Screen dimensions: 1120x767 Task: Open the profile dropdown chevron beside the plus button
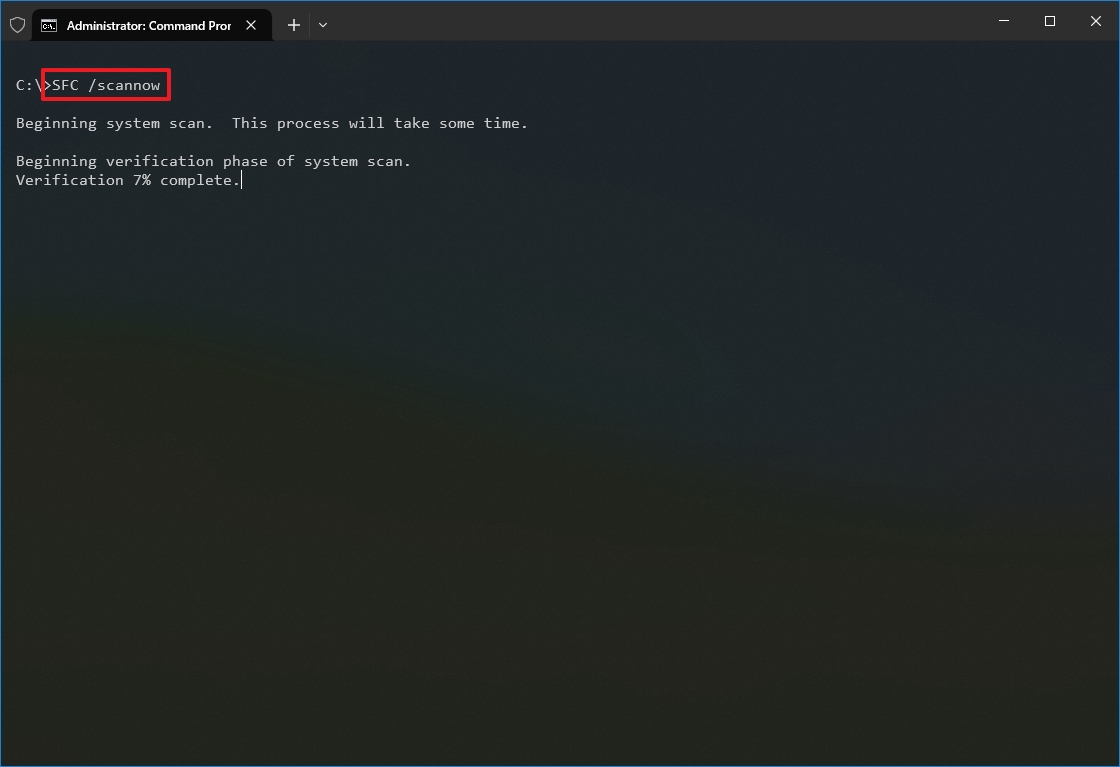322,25
